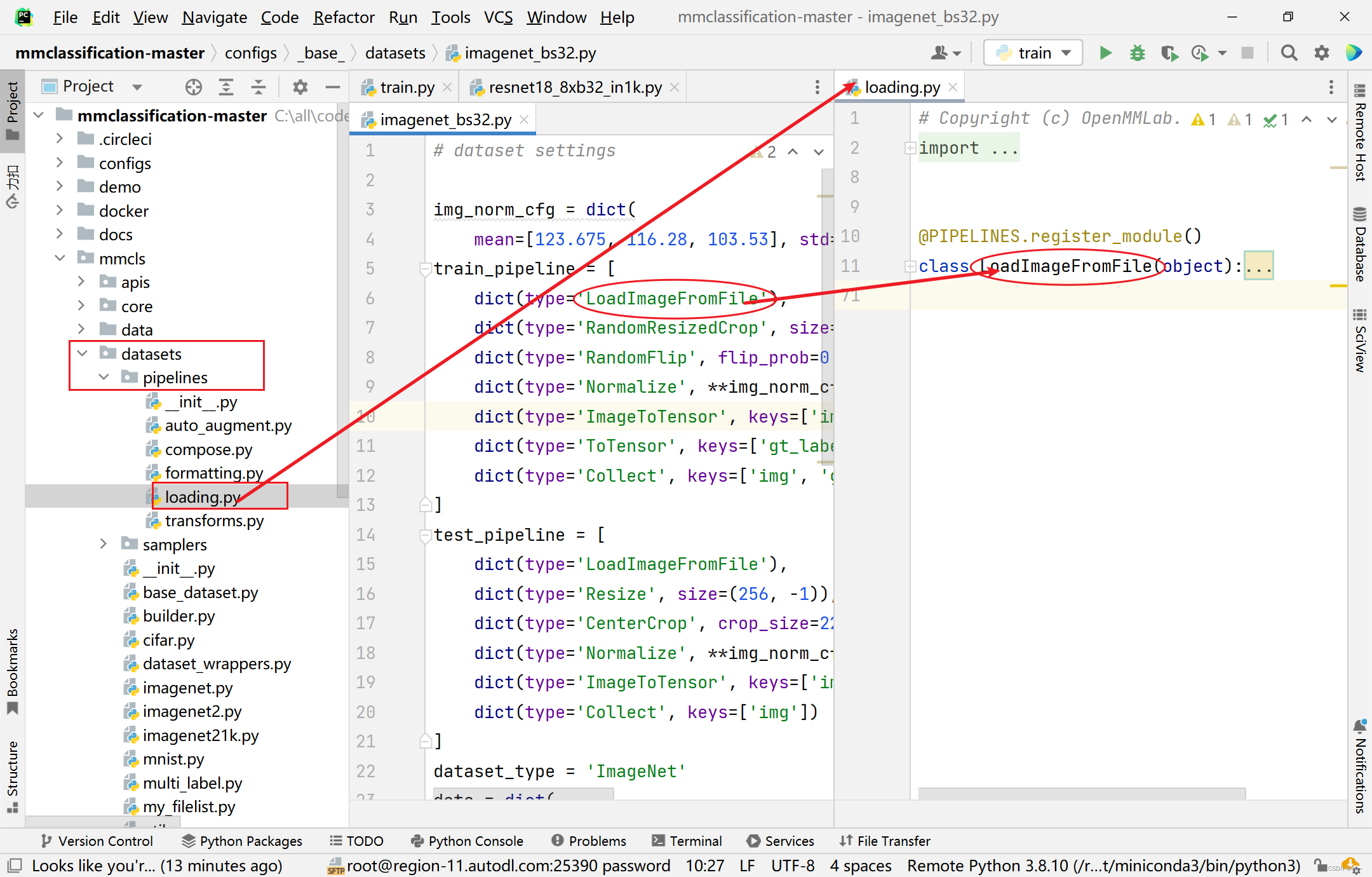Open IDE settings gear icon
This screenshot has height=877, width=1372.
click(1321, 53)
